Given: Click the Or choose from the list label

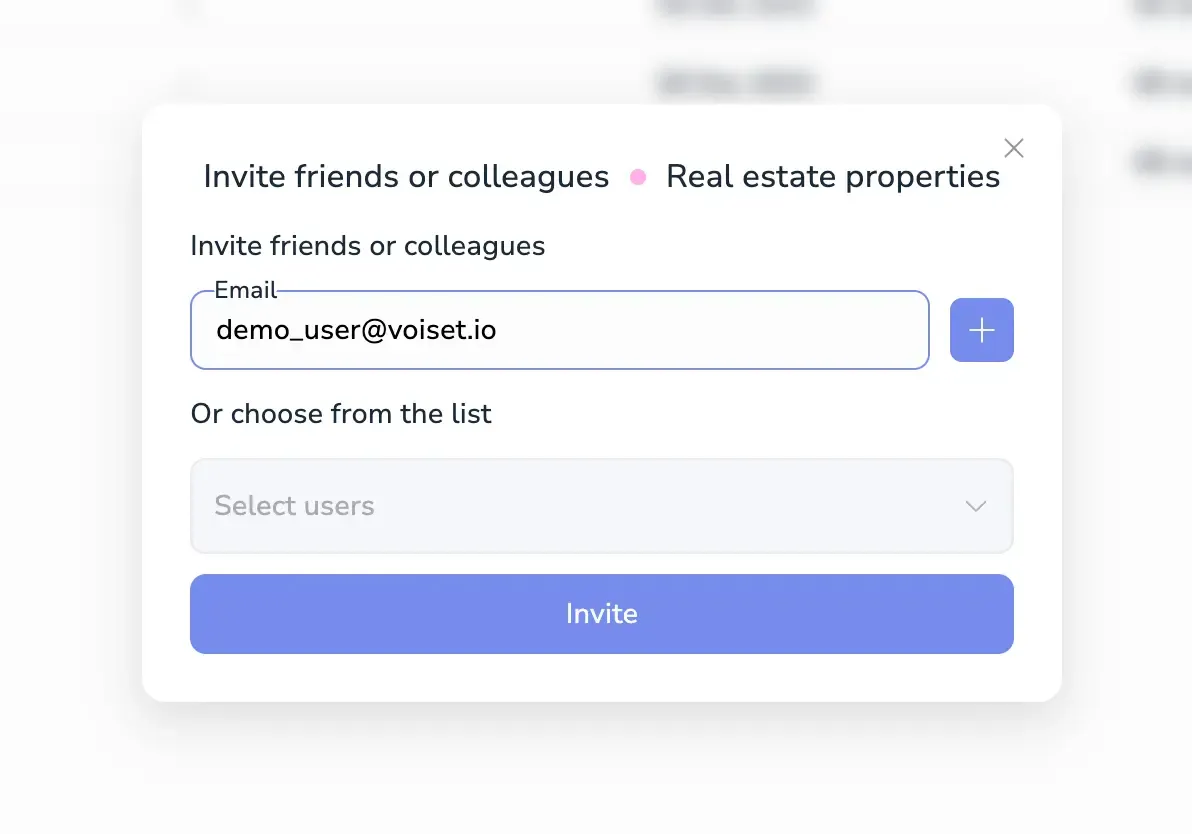Looking at the screenshot, I should click(x=341, y=414).
